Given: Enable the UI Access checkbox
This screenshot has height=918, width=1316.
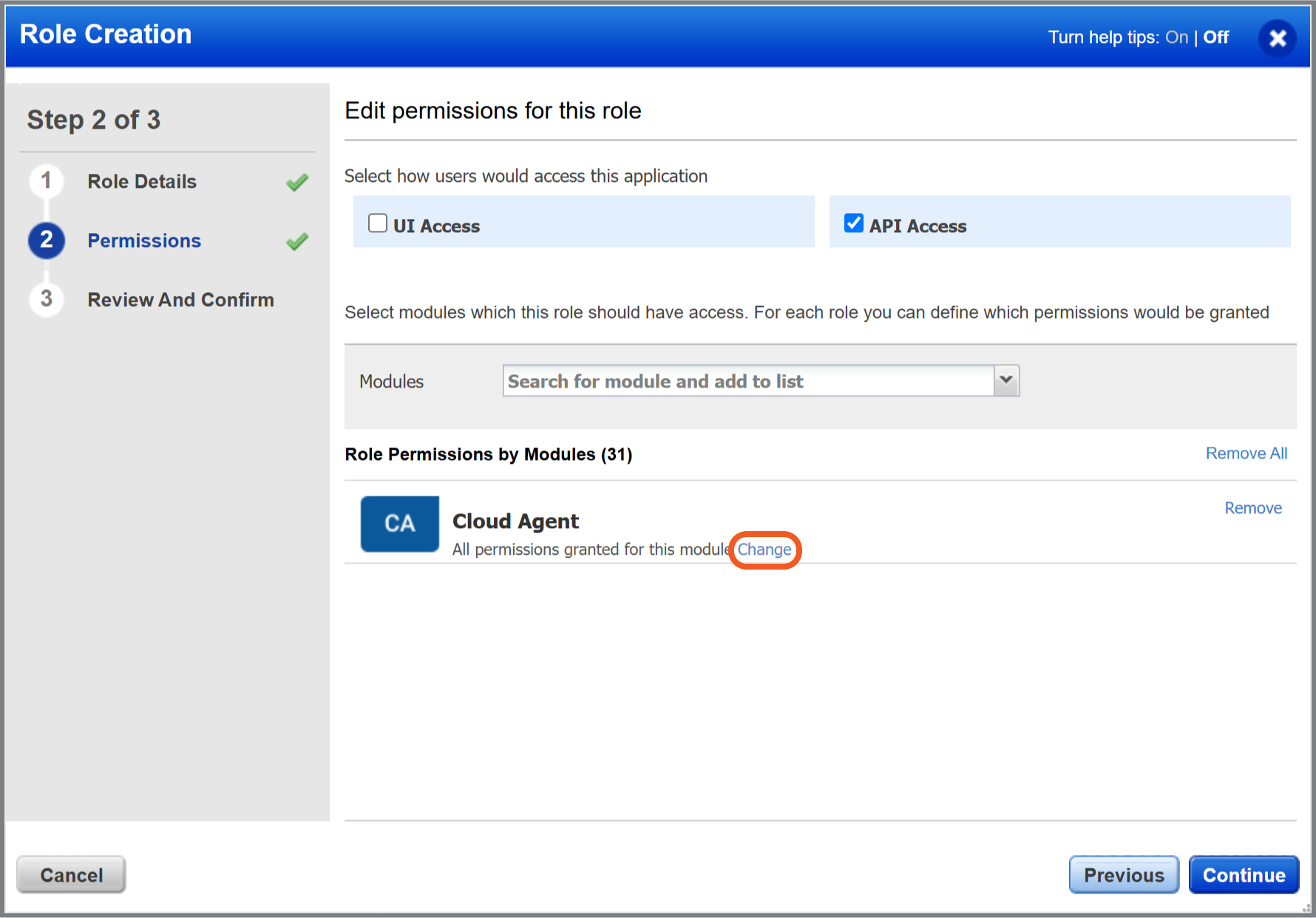Looking at the screenshot, I should (378, 223).
